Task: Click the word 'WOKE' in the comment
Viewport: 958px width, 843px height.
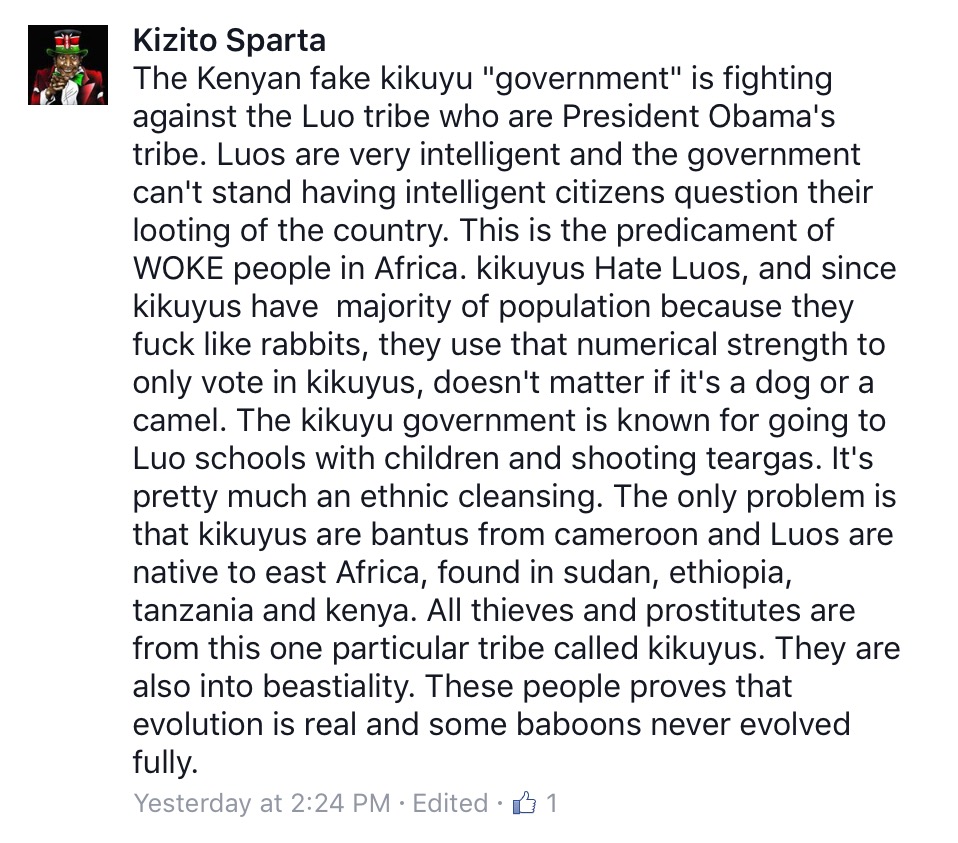Action: [178, 268]
